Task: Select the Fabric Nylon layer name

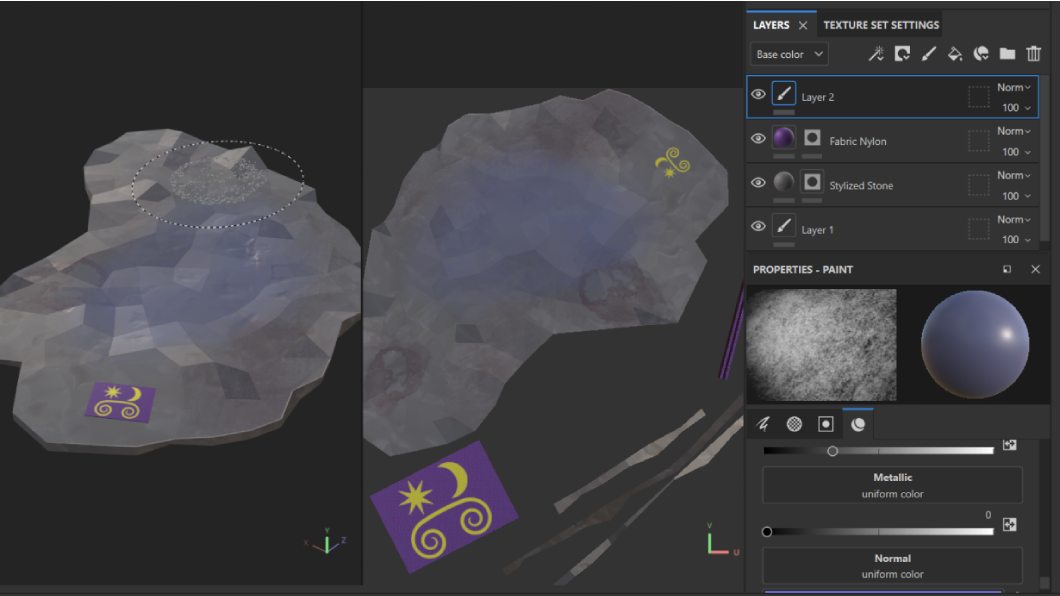Action: coord(858,141)
